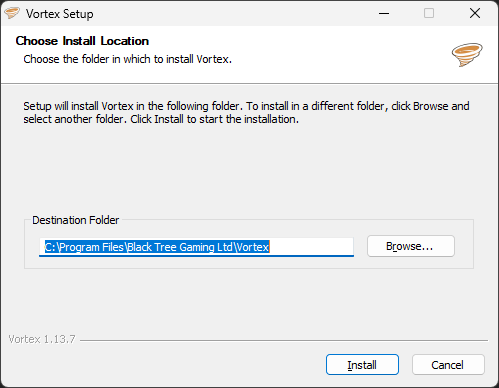The image size is (499, 388).
Task: Click the disabled maximize button
Action: [x=429, y=13]
